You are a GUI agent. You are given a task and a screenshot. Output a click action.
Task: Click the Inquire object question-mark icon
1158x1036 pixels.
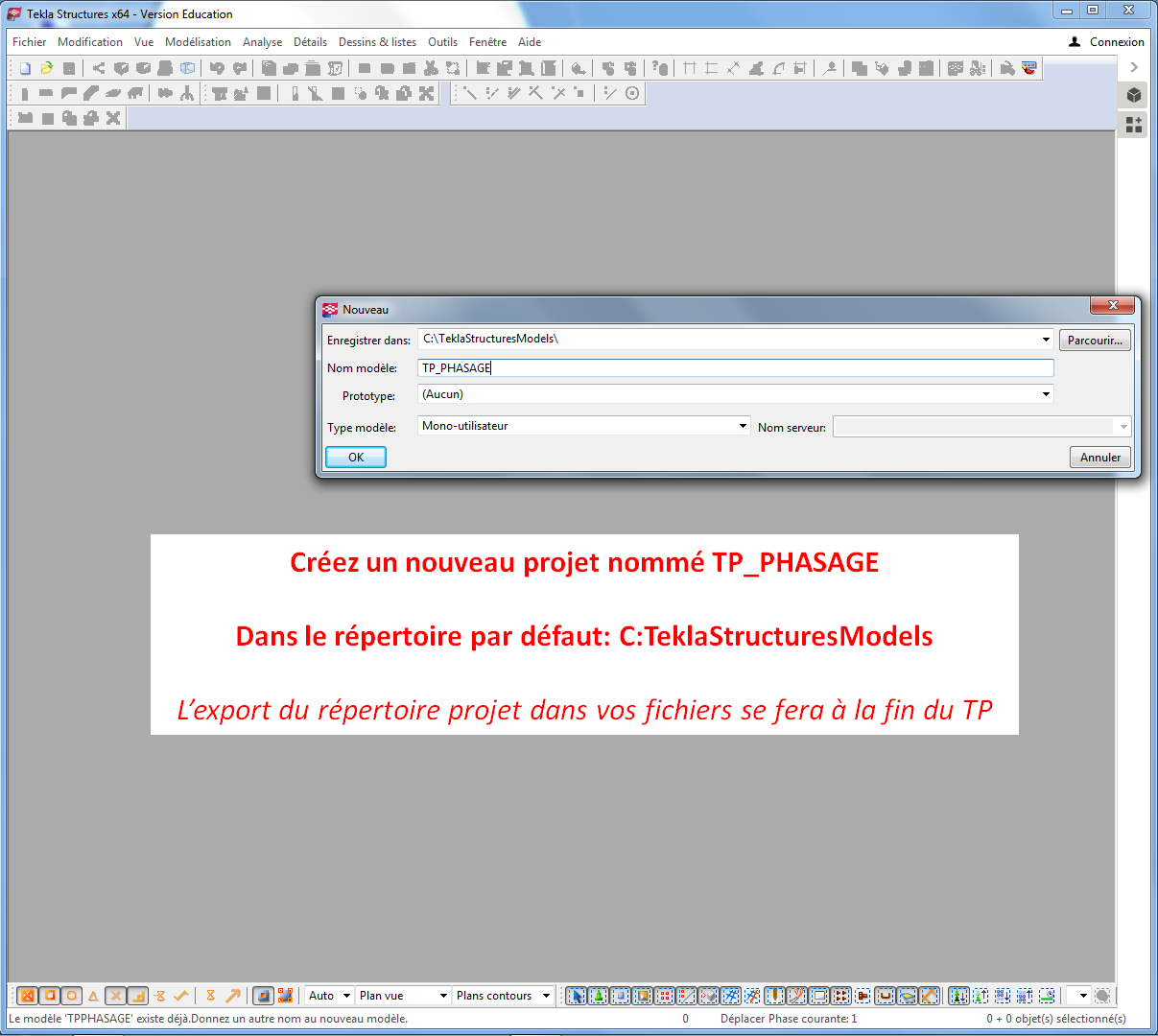click(659, 68)
